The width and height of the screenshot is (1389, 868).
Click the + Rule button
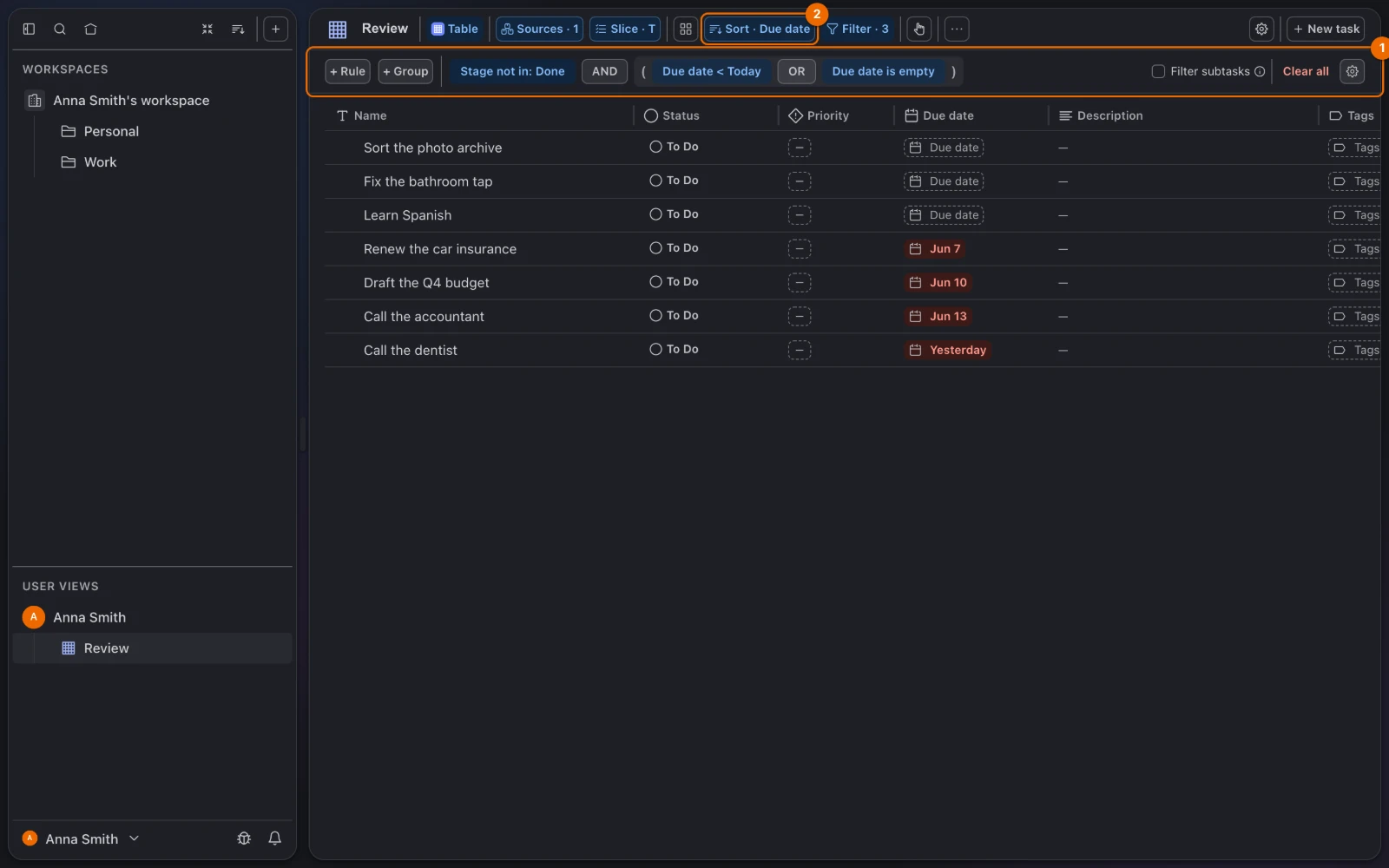point(347,71)
